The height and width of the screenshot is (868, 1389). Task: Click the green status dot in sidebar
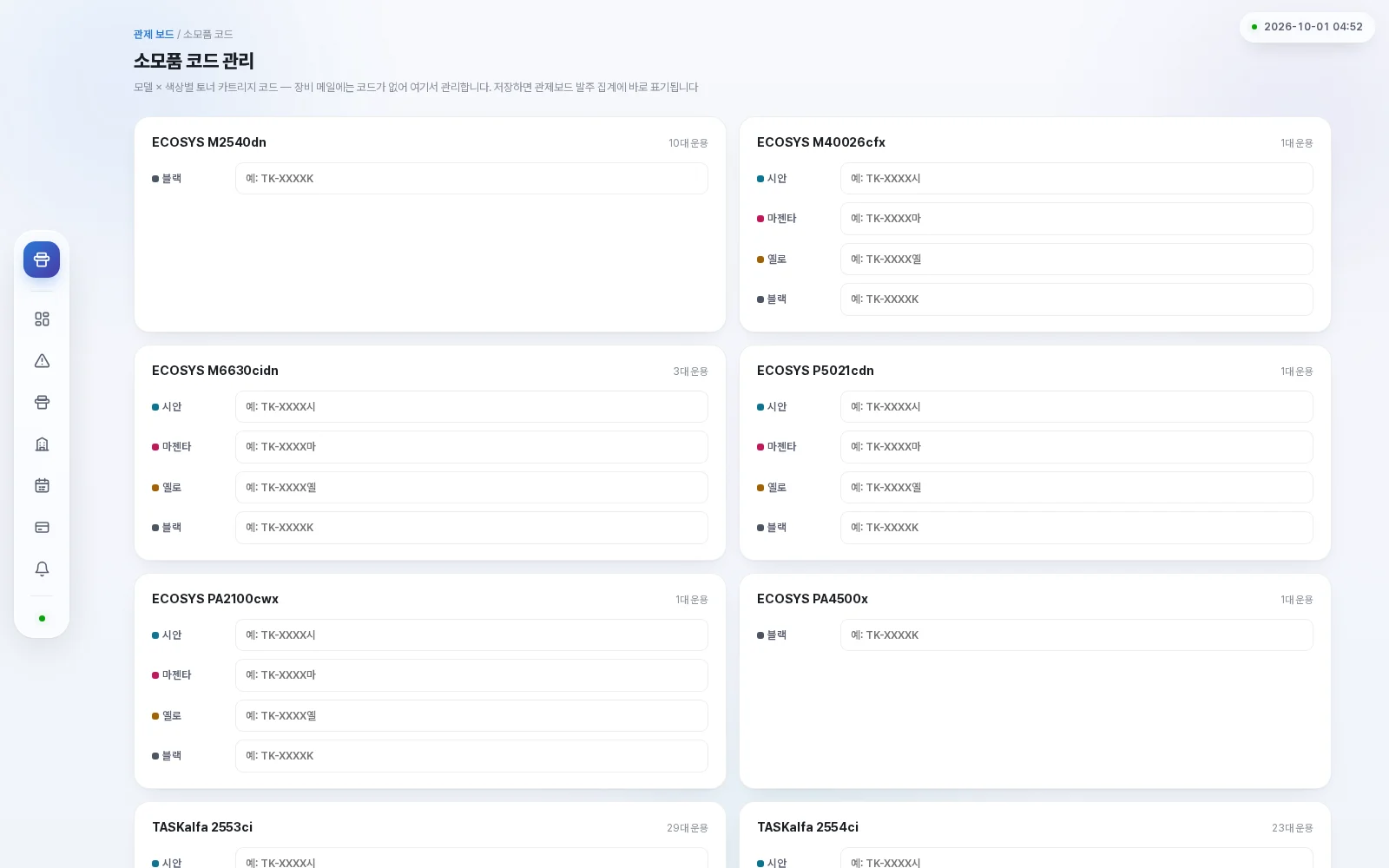(x=42, y=619)
